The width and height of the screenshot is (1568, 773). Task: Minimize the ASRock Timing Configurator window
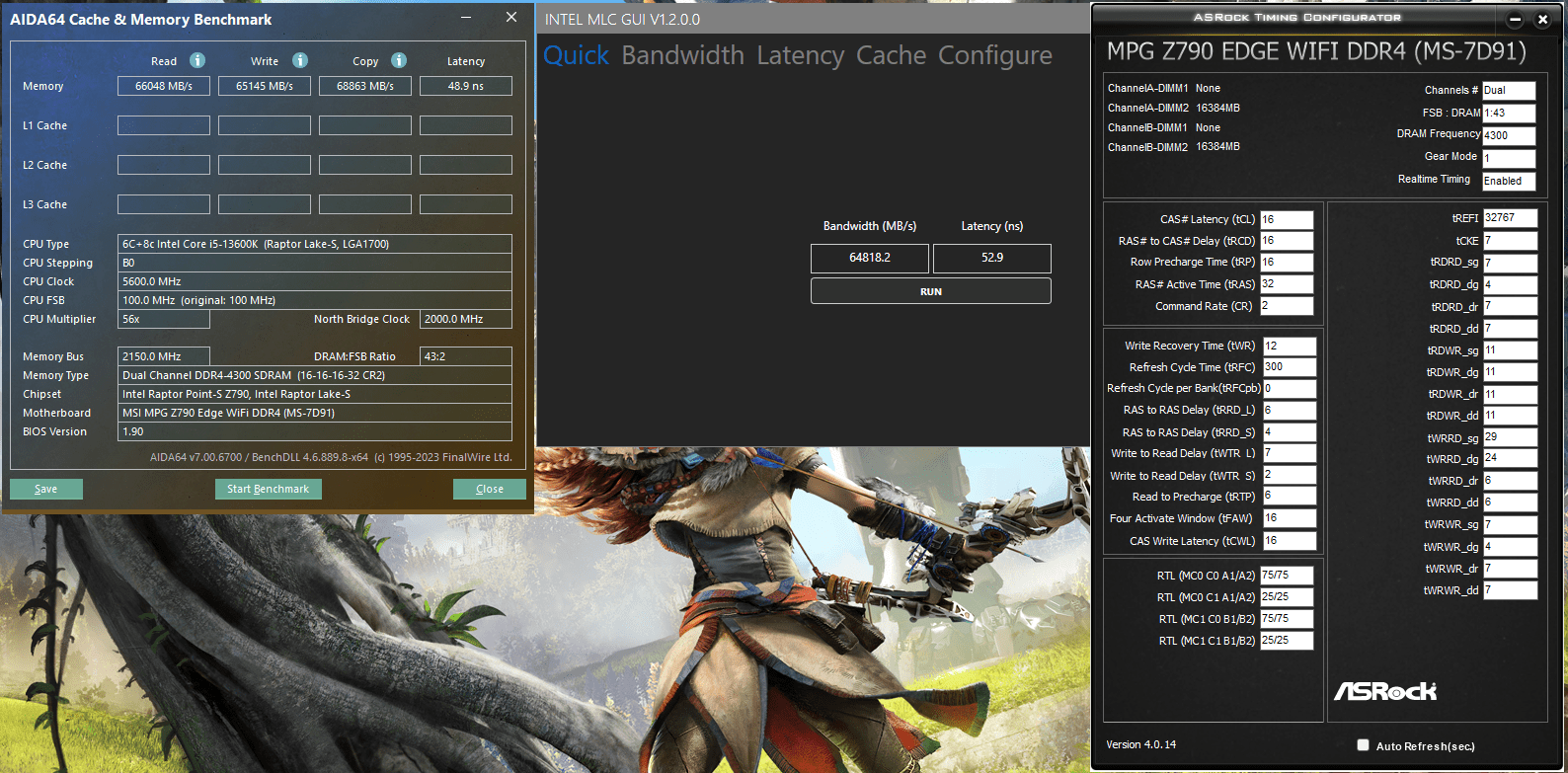pos(1516,19)
